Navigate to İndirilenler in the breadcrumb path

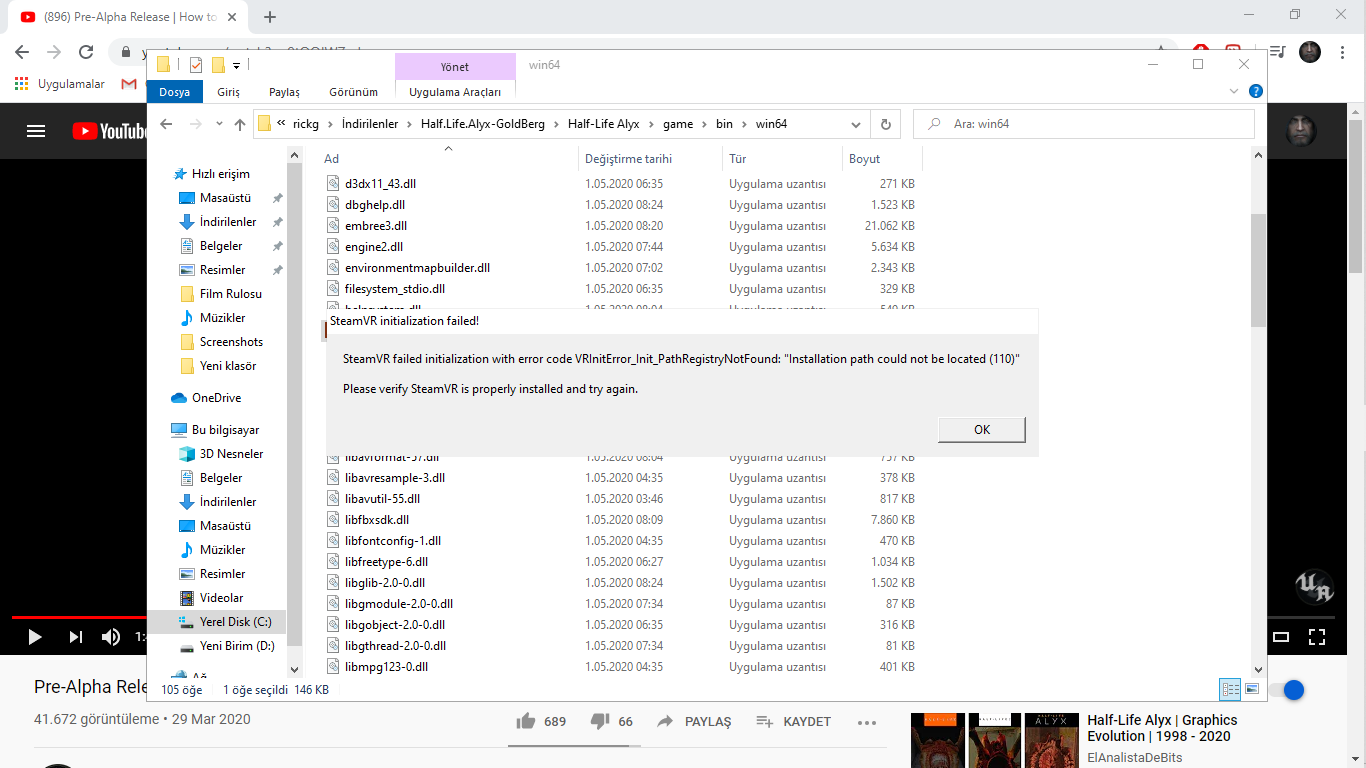coord(370,124)
